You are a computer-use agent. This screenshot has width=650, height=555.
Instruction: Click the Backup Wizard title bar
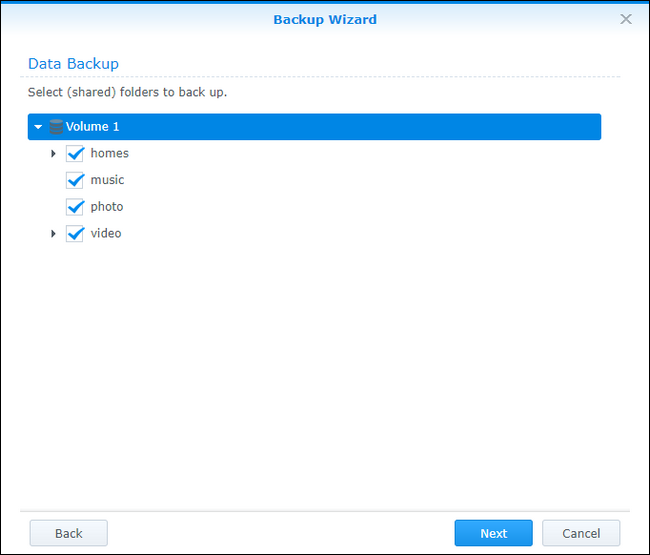pyautogui.click(x=325, y=19)
